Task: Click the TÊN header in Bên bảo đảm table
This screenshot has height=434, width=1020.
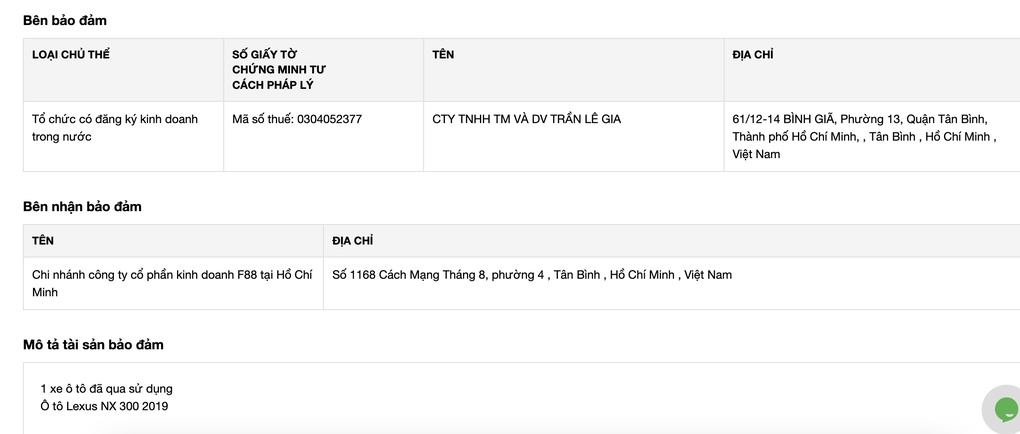Action: 443,55
